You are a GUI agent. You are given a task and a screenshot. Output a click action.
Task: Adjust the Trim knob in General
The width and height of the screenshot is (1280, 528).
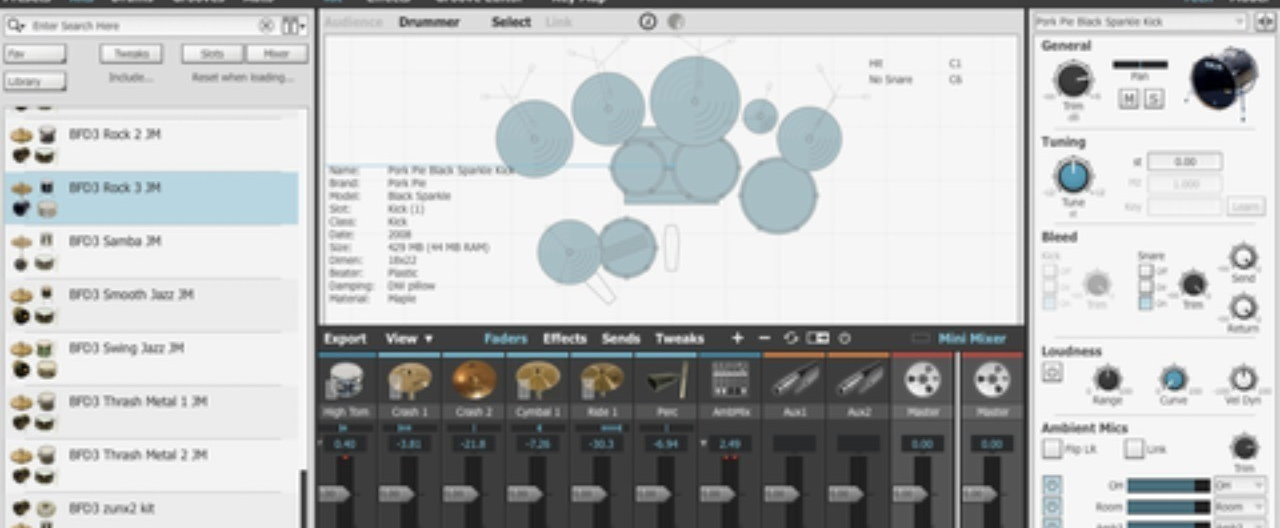click(1073, 78)
